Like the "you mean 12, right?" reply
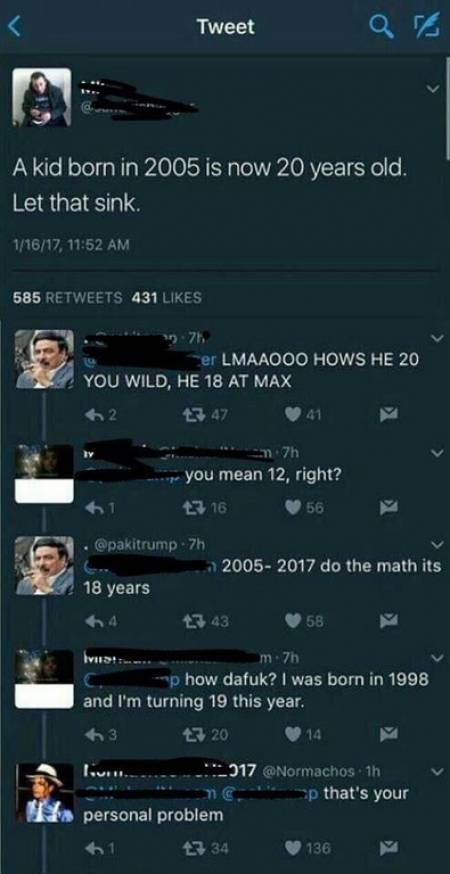Image resolution: width=450 pixels, height=874 pixels. [x=304, y=507]
